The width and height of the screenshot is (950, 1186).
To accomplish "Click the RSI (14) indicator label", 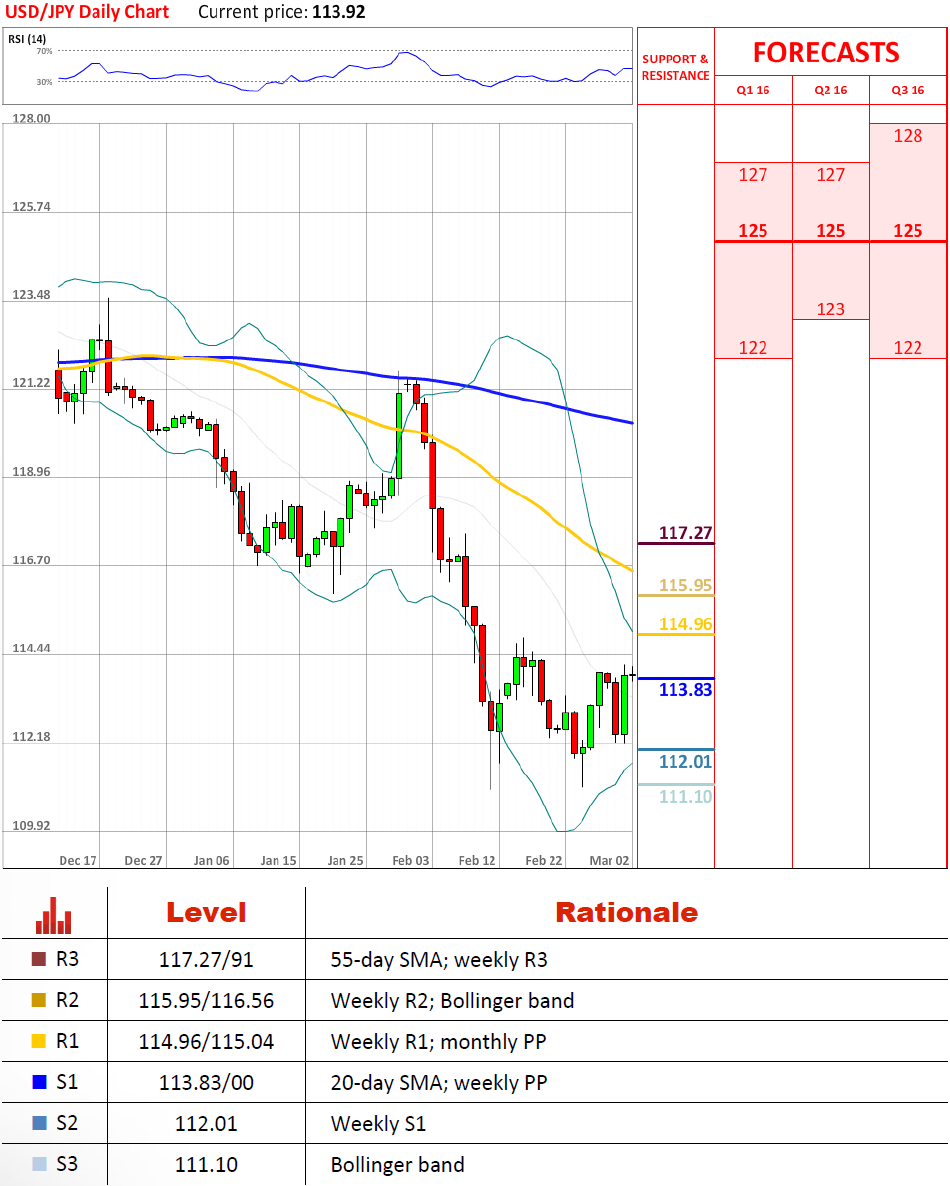I will click(26, 39).
